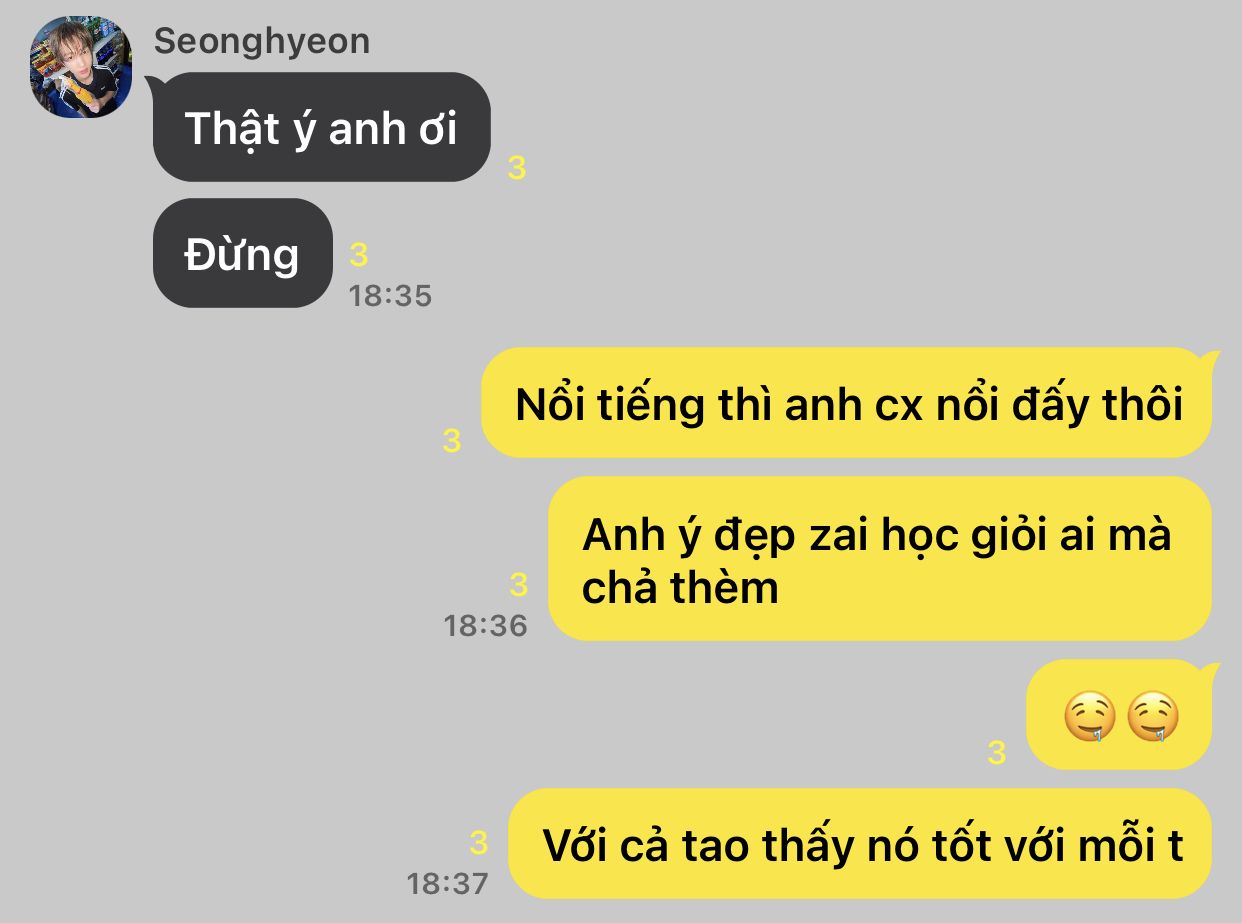The width and height of the screenshot is (1242, 923).
Task: Open Seonghyeon's profile picture
Action: coord(82,67)
